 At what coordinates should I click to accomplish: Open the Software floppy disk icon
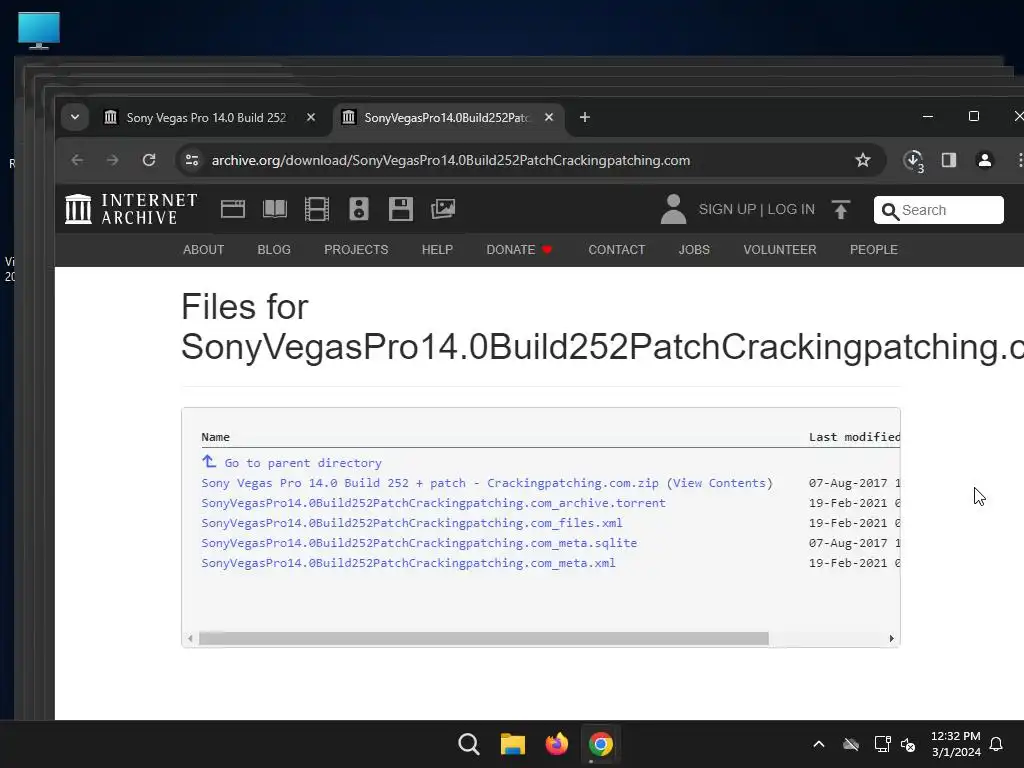coord(401,210)
